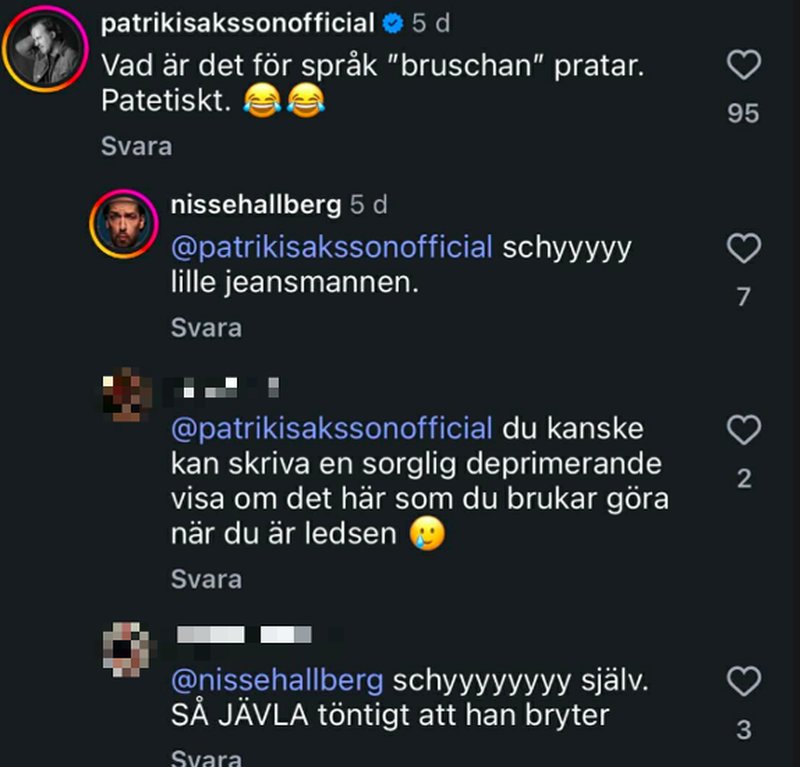
Task: Click Svara under the 'när du är ledsen' reply
Action: pyautogui.click(x=206, y=579)
